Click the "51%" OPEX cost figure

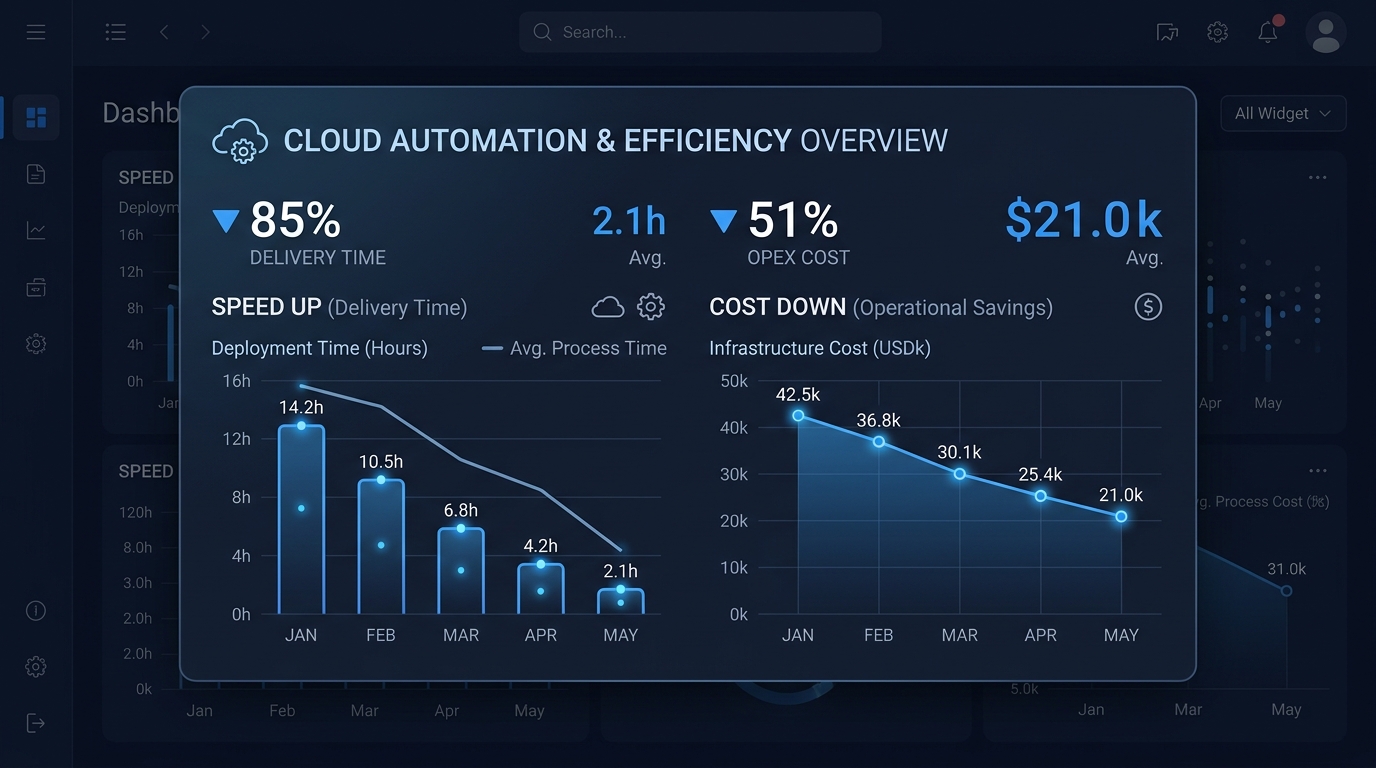pyautogui.click(x=793, y=220)
